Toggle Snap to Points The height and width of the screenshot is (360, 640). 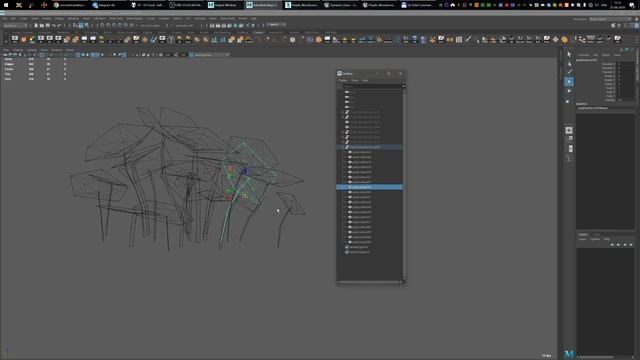pyautogui.click(x=114, y=25)
